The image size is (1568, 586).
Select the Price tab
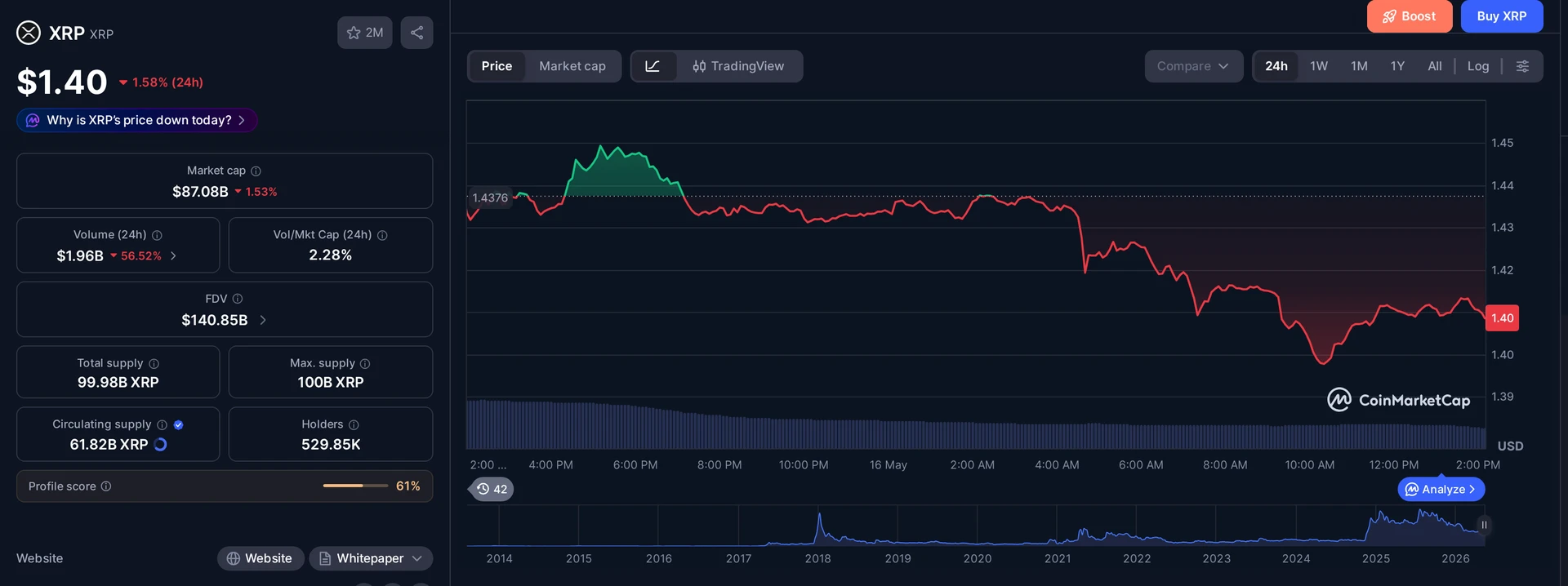[497, 66]
